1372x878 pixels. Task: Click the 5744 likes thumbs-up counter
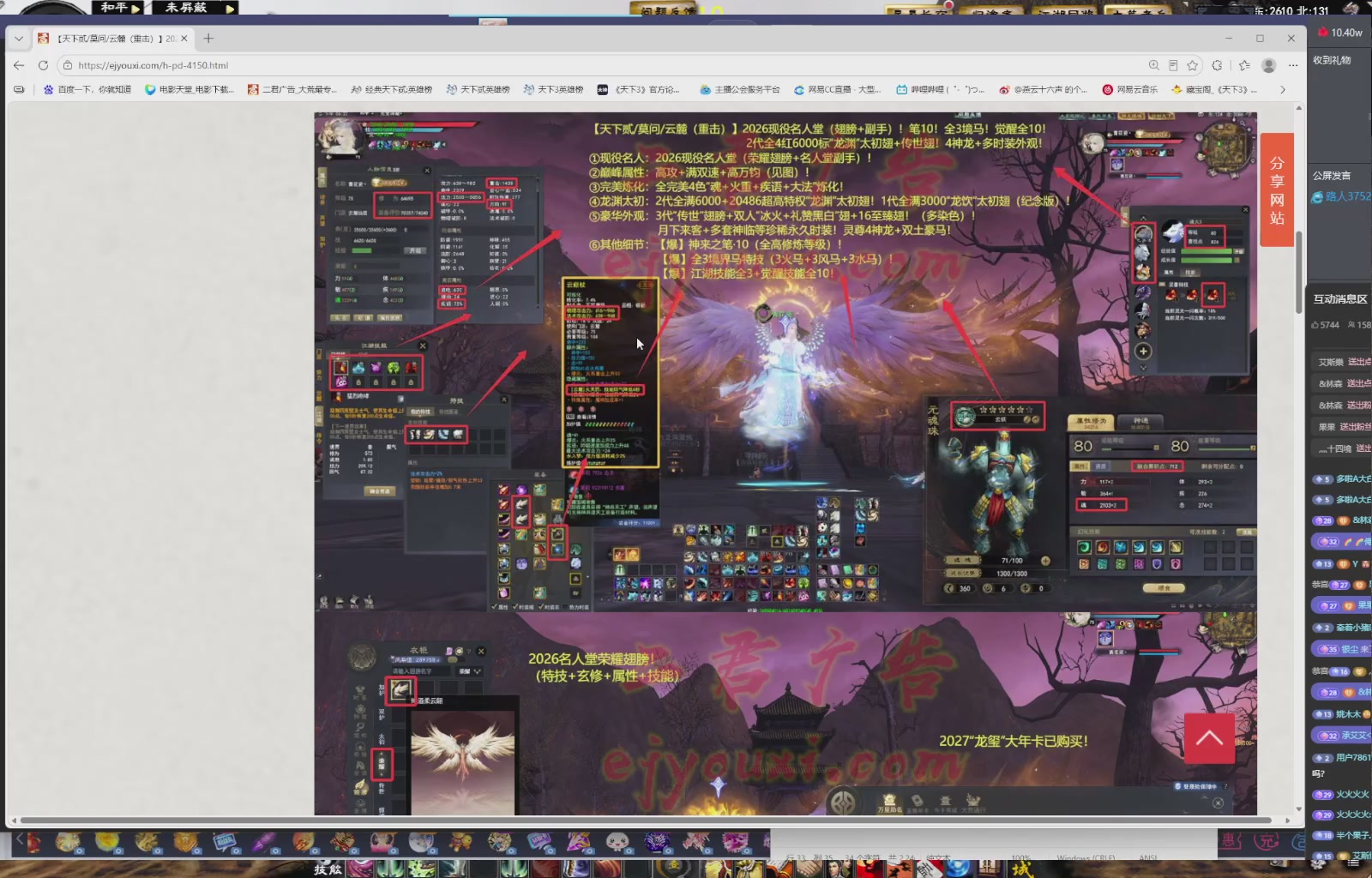point(1326,325)
